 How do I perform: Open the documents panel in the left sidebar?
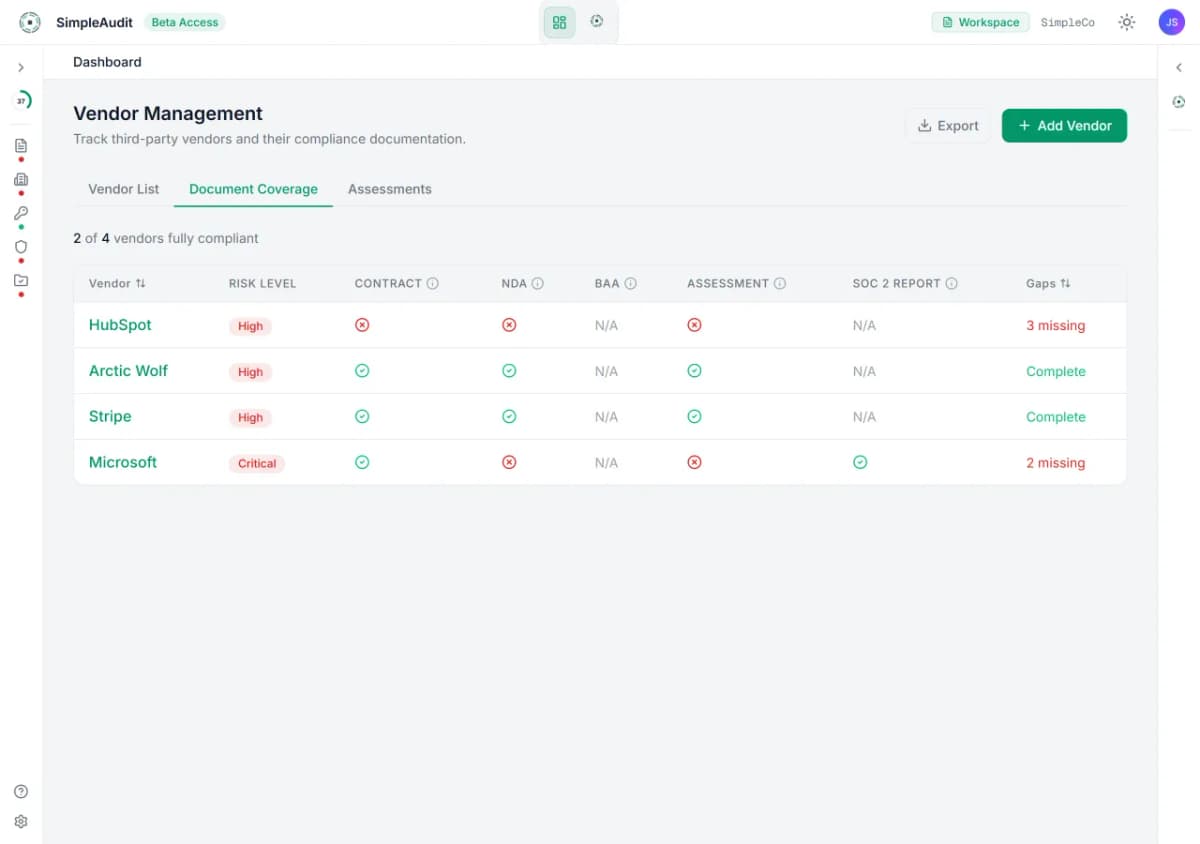pos(21,144)
